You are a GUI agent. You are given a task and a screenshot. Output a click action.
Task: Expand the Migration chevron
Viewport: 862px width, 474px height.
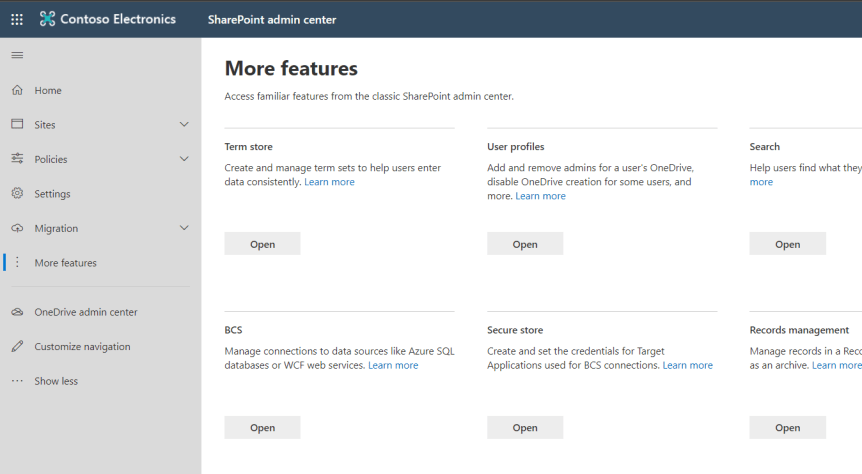pos(184,228)
